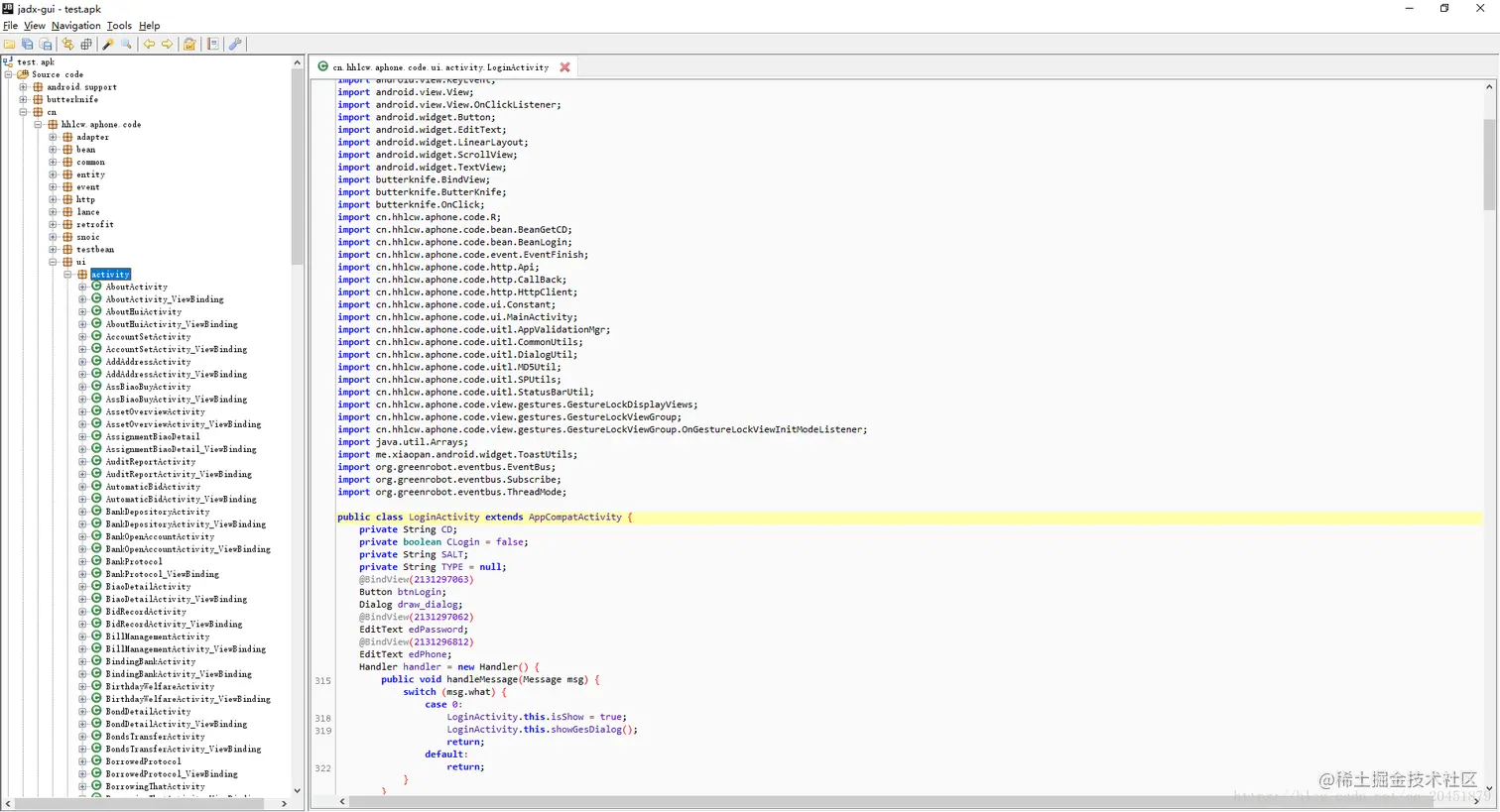Collapse the test.apk root node
This screenshot has height=812, width=1500.
[8, 61]
